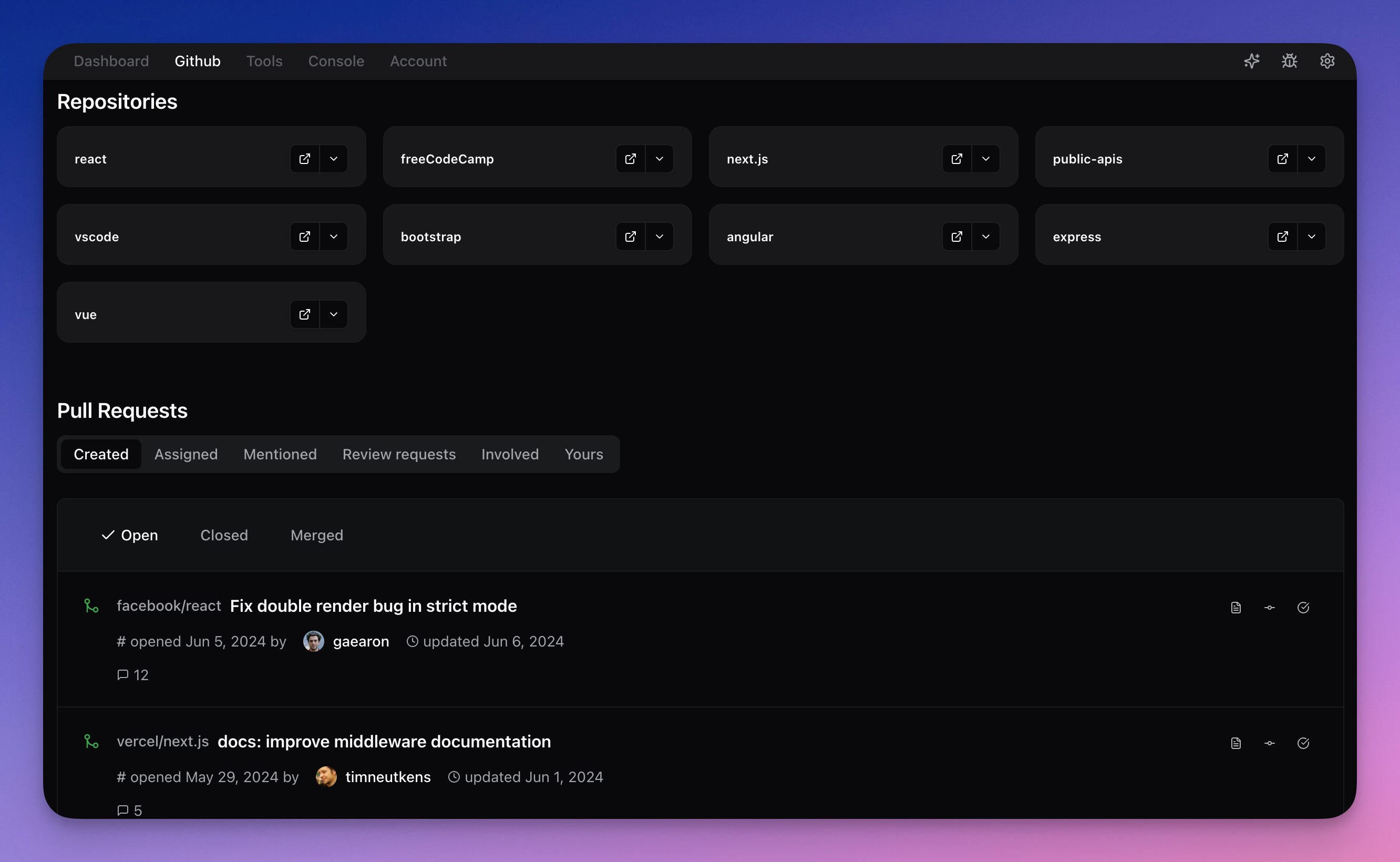Click the comment icon with 5 comments

click(x=122, y=810)
